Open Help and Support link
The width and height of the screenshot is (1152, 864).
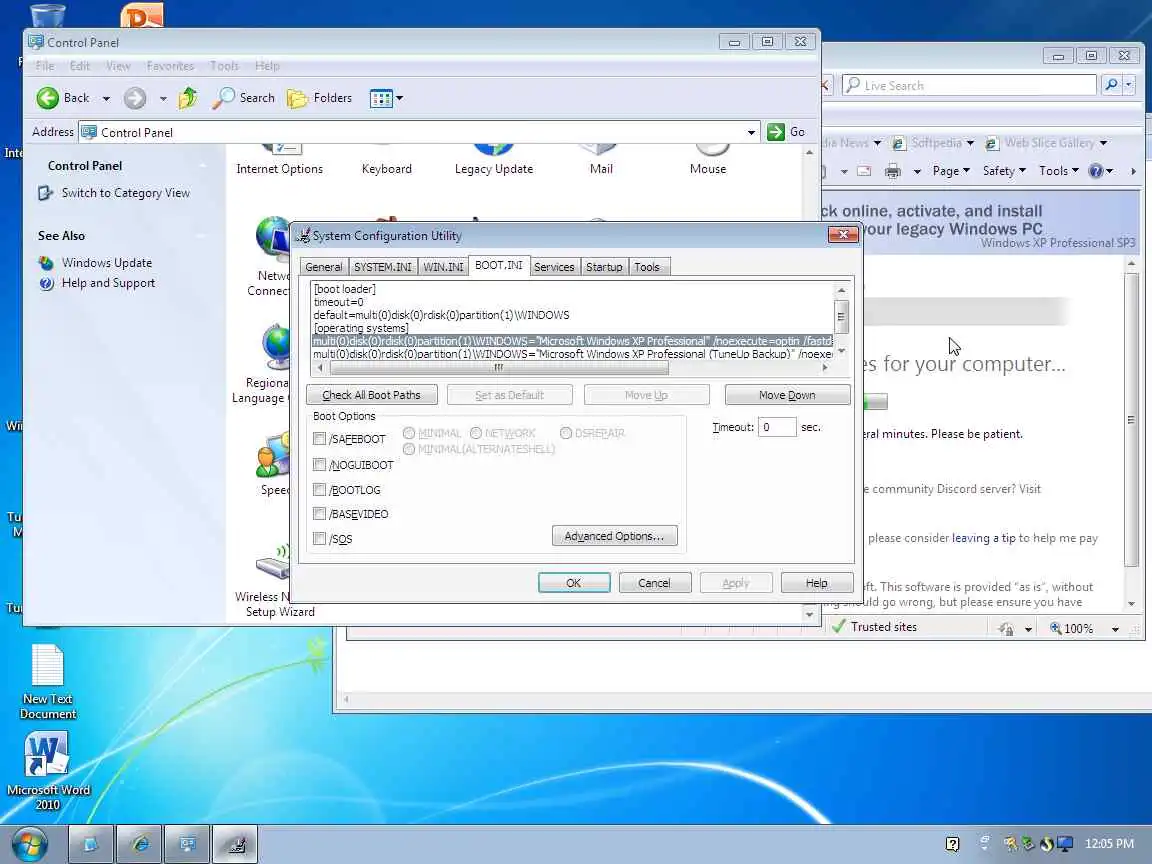108,283
